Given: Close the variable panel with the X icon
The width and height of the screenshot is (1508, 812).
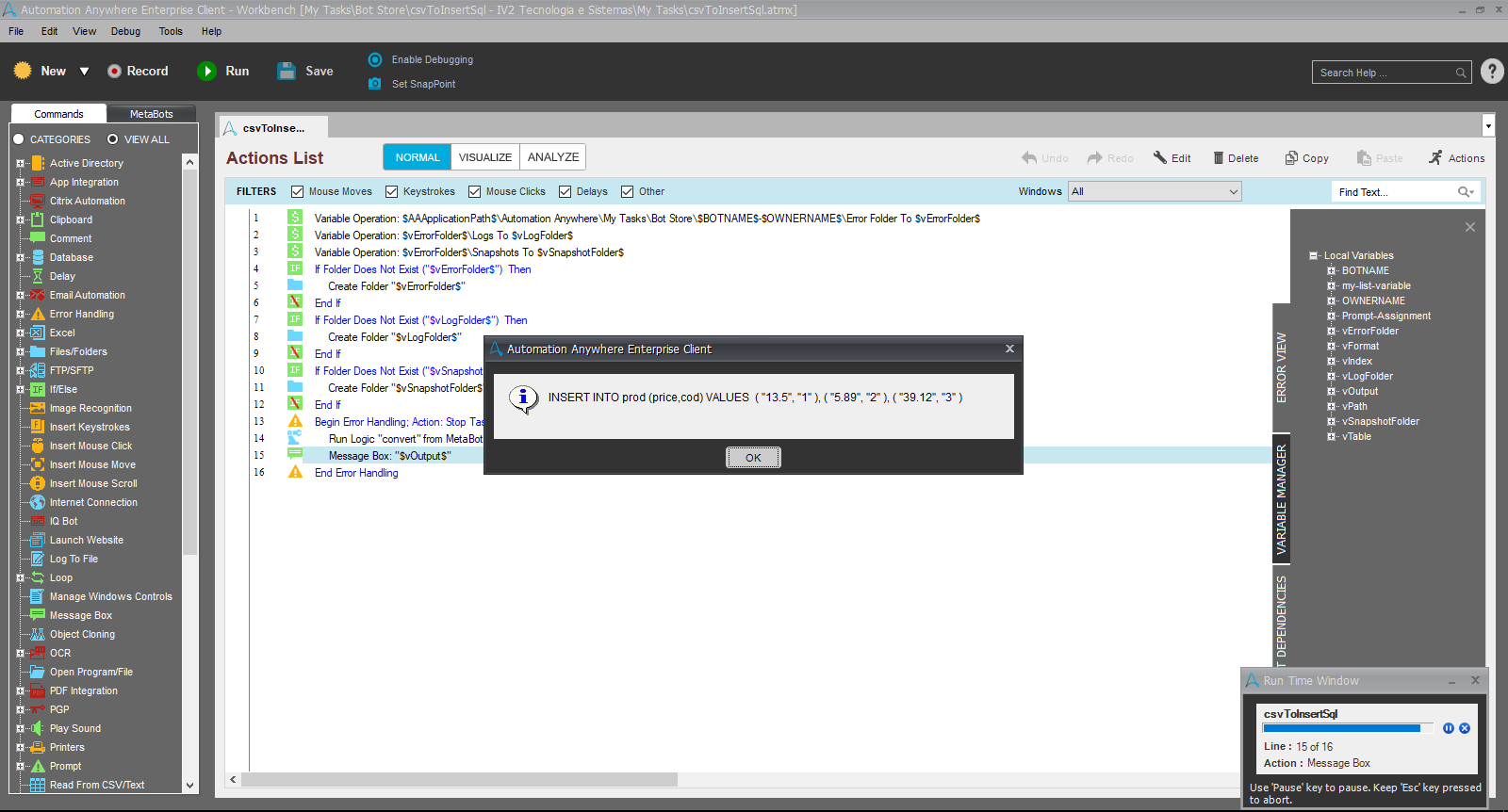Looking at the screenshot, I should click(x=1470, y=227).
